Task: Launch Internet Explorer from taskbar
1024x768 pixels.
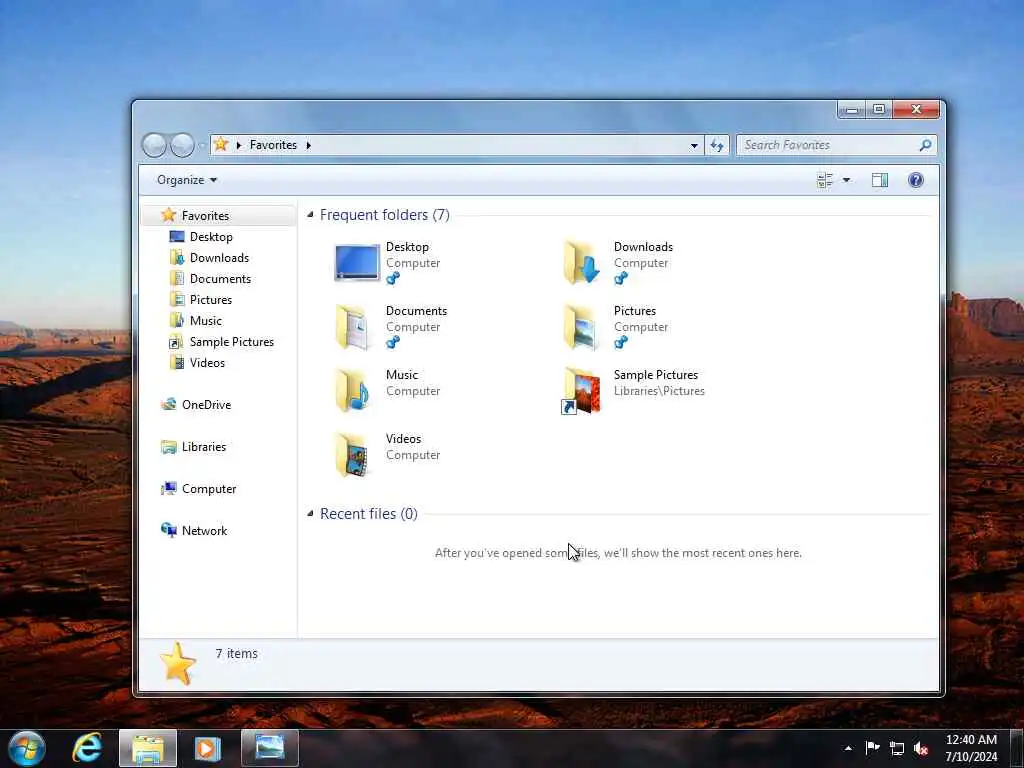Action: 87,748
